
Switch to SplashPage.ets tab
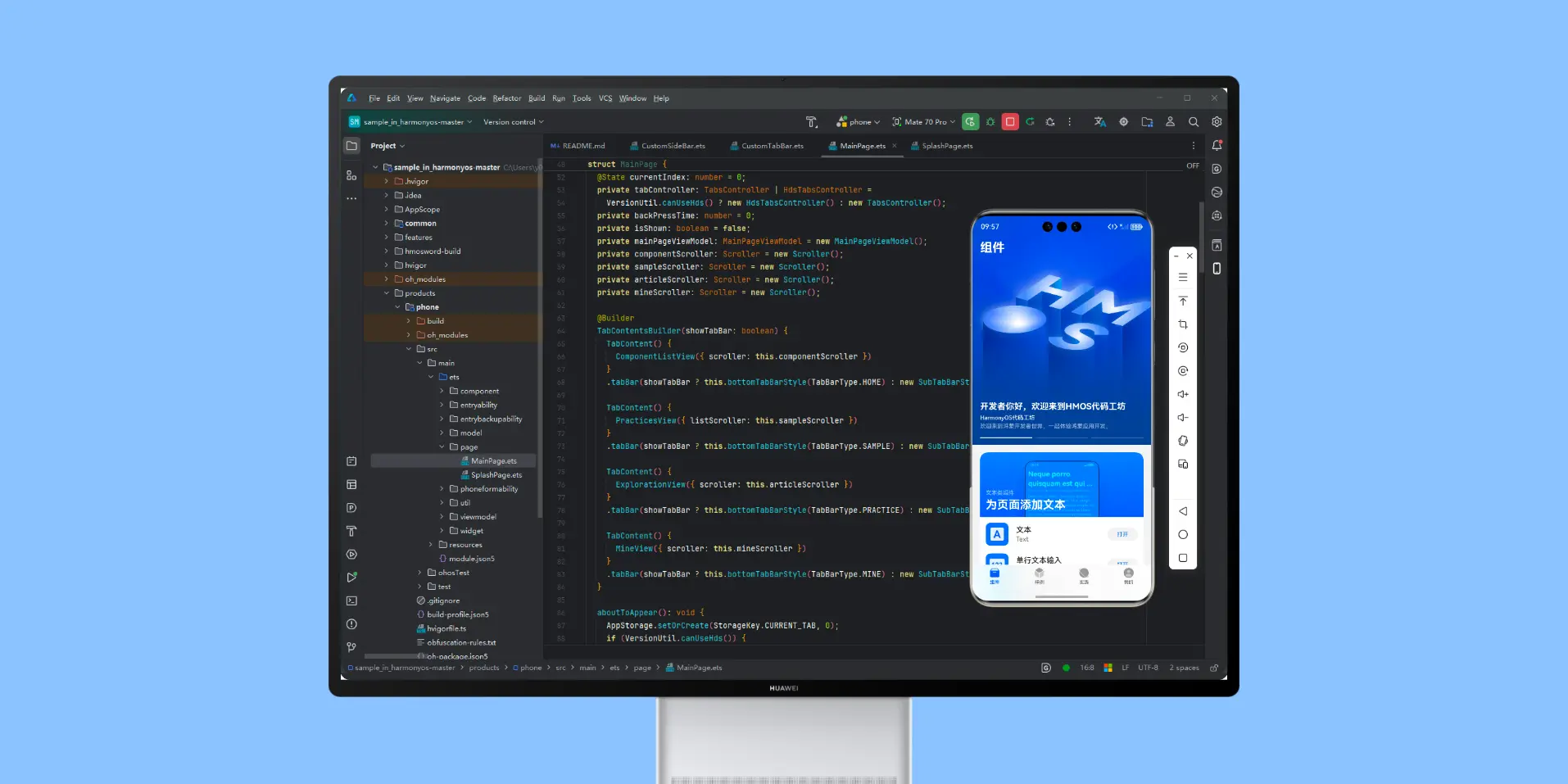(942, 146)
